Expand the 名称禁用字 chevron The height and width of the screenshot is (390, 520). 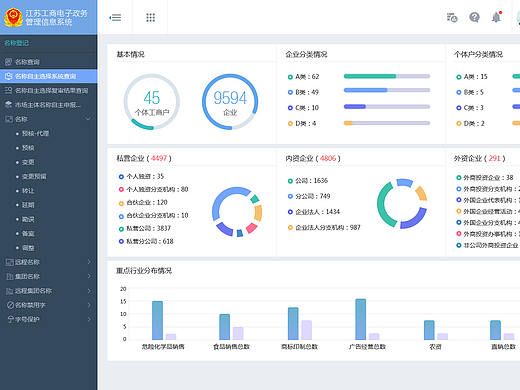(89, 305)
